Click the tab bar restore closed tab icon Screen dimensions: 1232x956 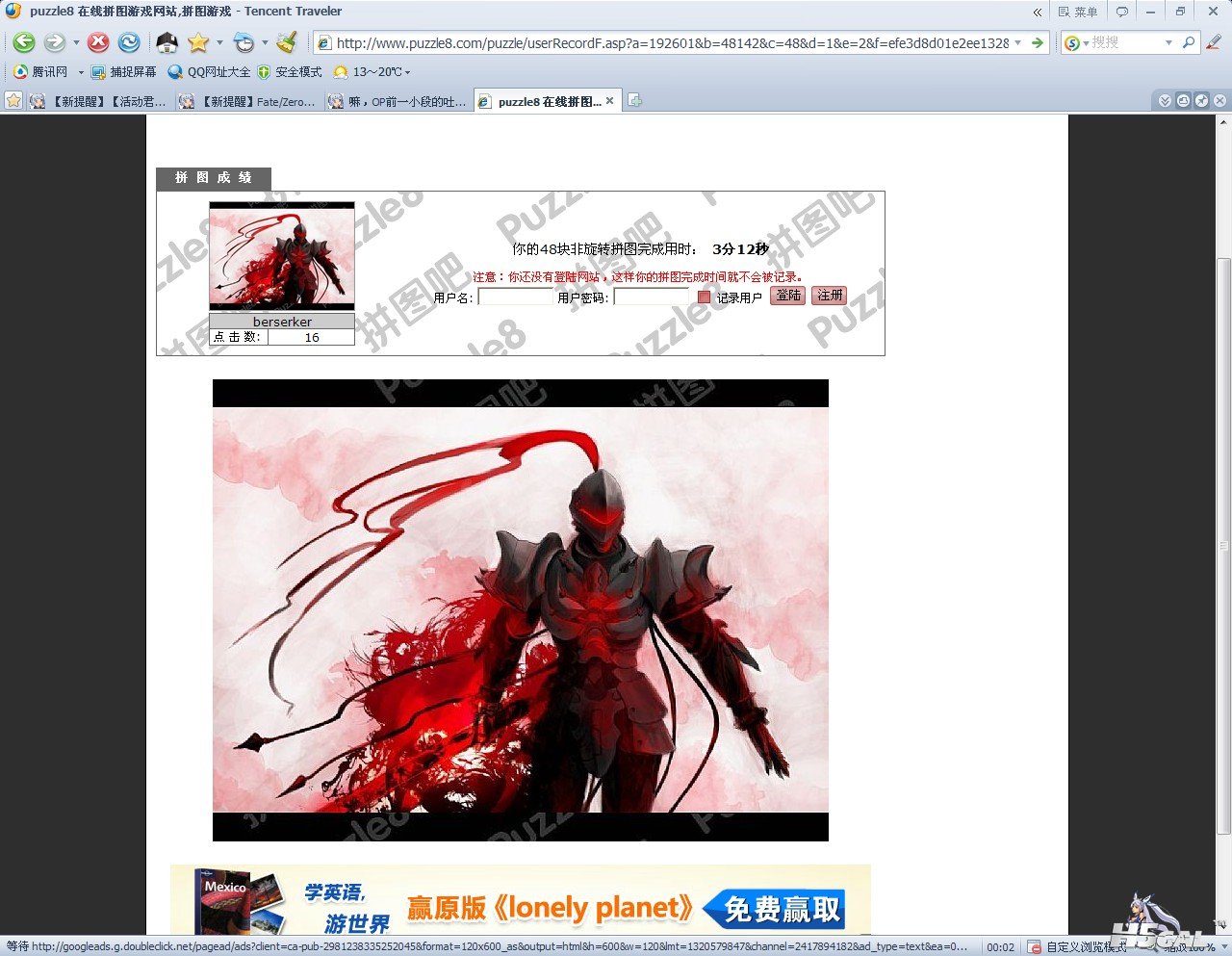pos(1183,100)
